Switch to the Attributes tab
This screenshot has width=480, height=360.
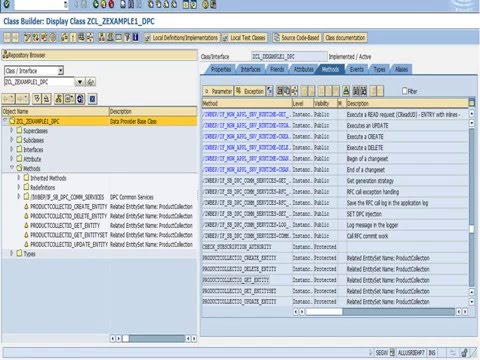pos(304,69)
